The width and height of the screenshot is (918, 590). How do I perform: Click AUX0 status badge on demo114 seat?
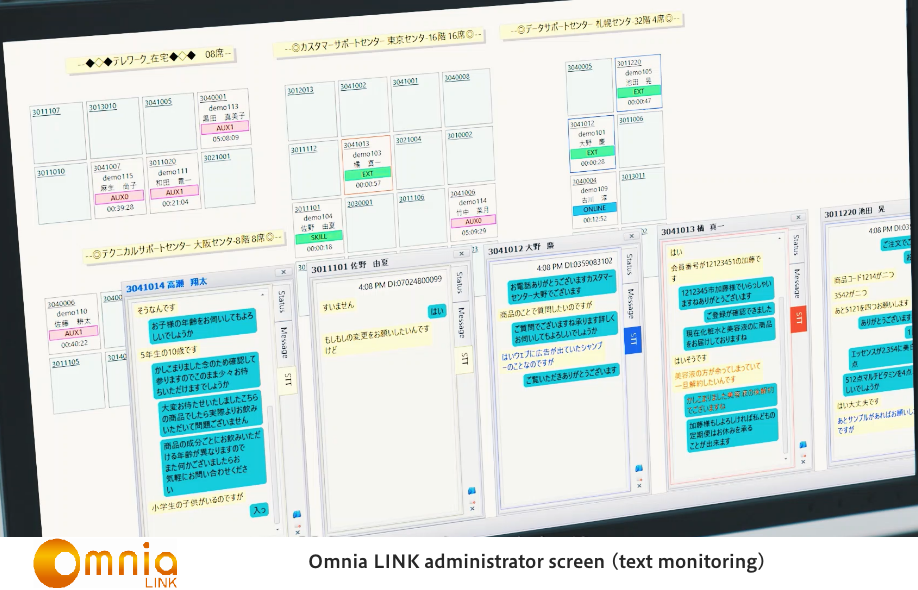click(474, 221)
